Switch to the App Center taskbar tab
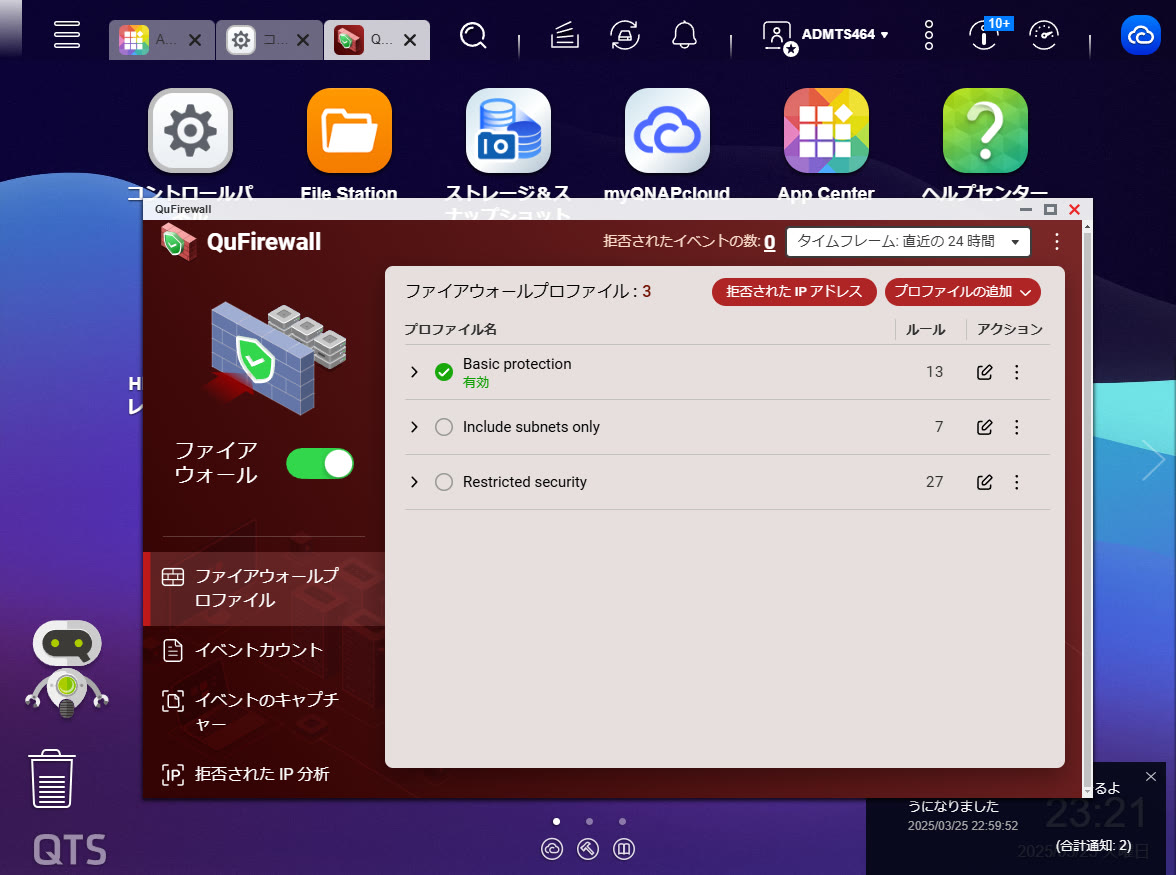This screenshot has width=1176, height=875. pos(148,40)
